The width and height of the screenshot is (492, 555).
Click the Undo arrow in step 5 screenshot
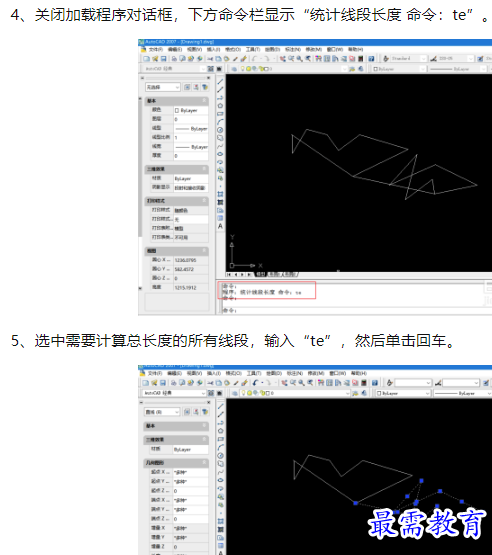point(256,383)
